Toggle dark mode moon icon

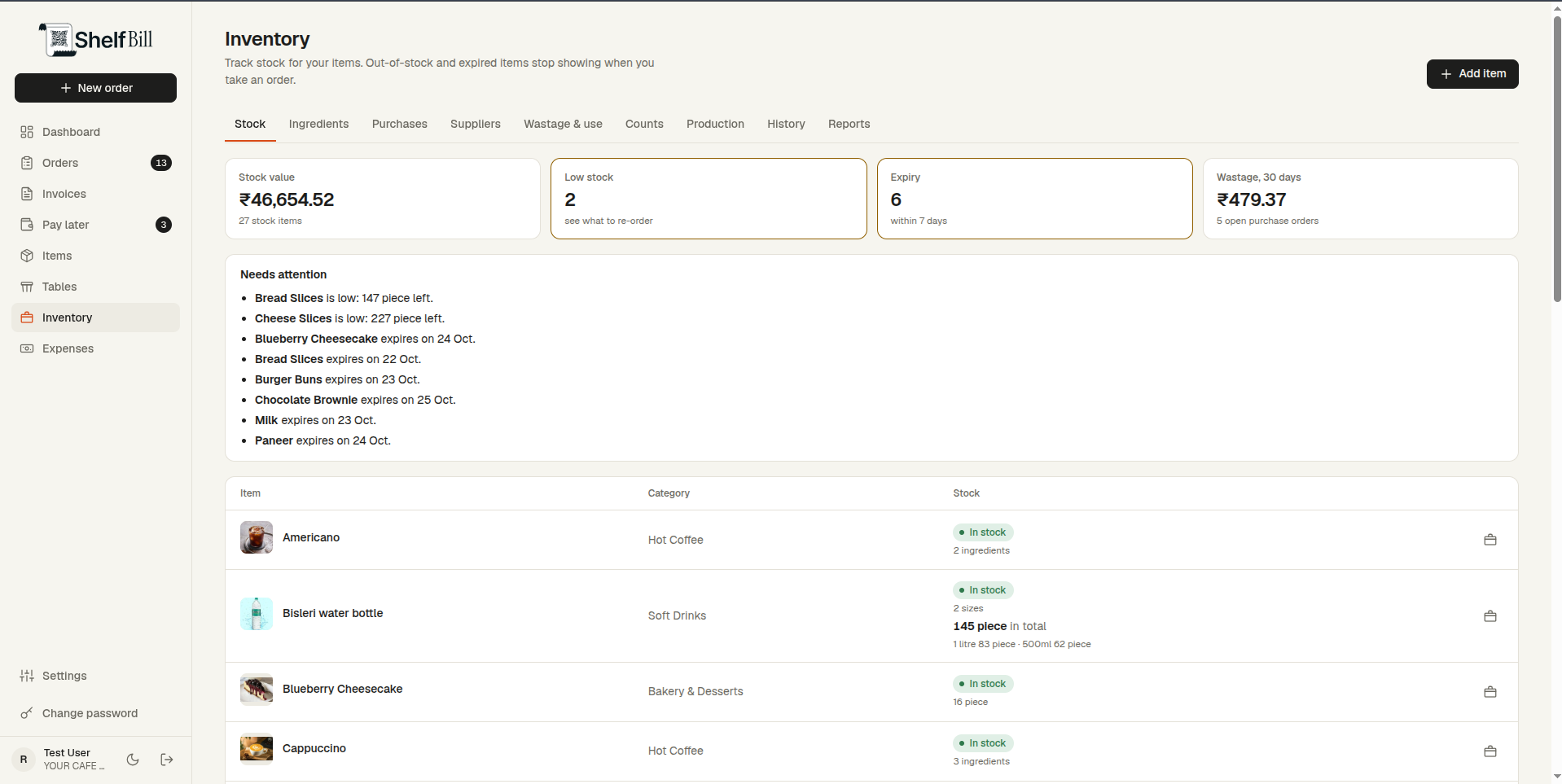133,760
